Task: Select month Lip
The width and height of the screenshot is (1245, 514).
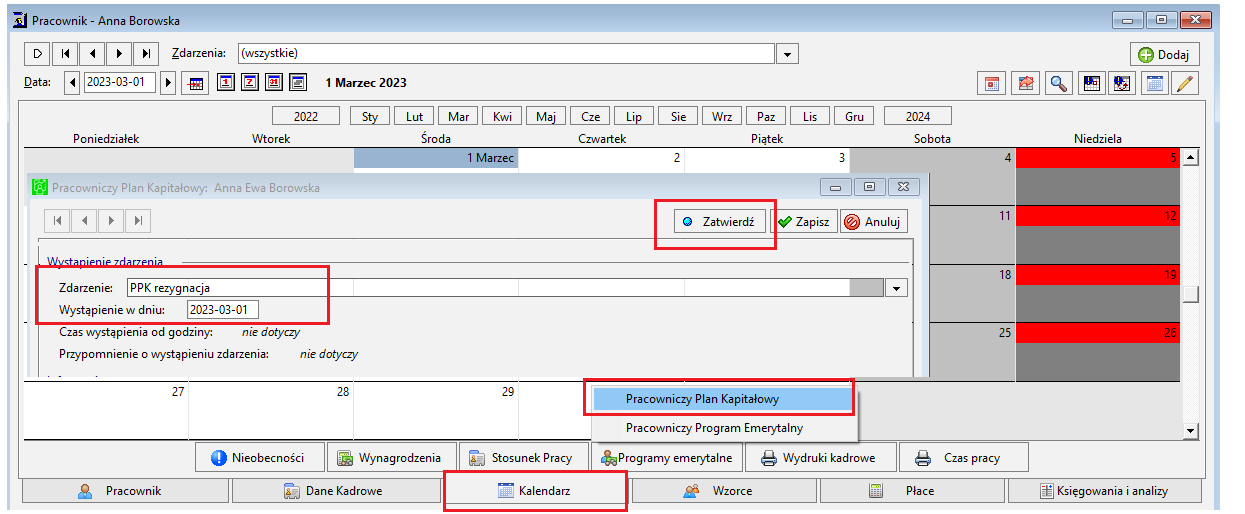Action: point(634,116)
